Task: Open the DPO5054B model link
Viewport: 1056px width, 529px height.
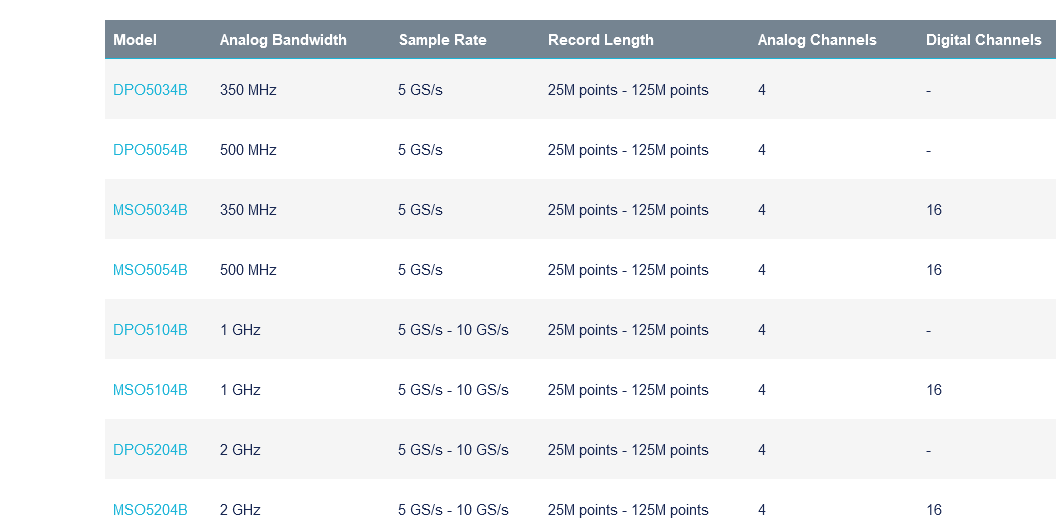Action: tap(150, 150)
